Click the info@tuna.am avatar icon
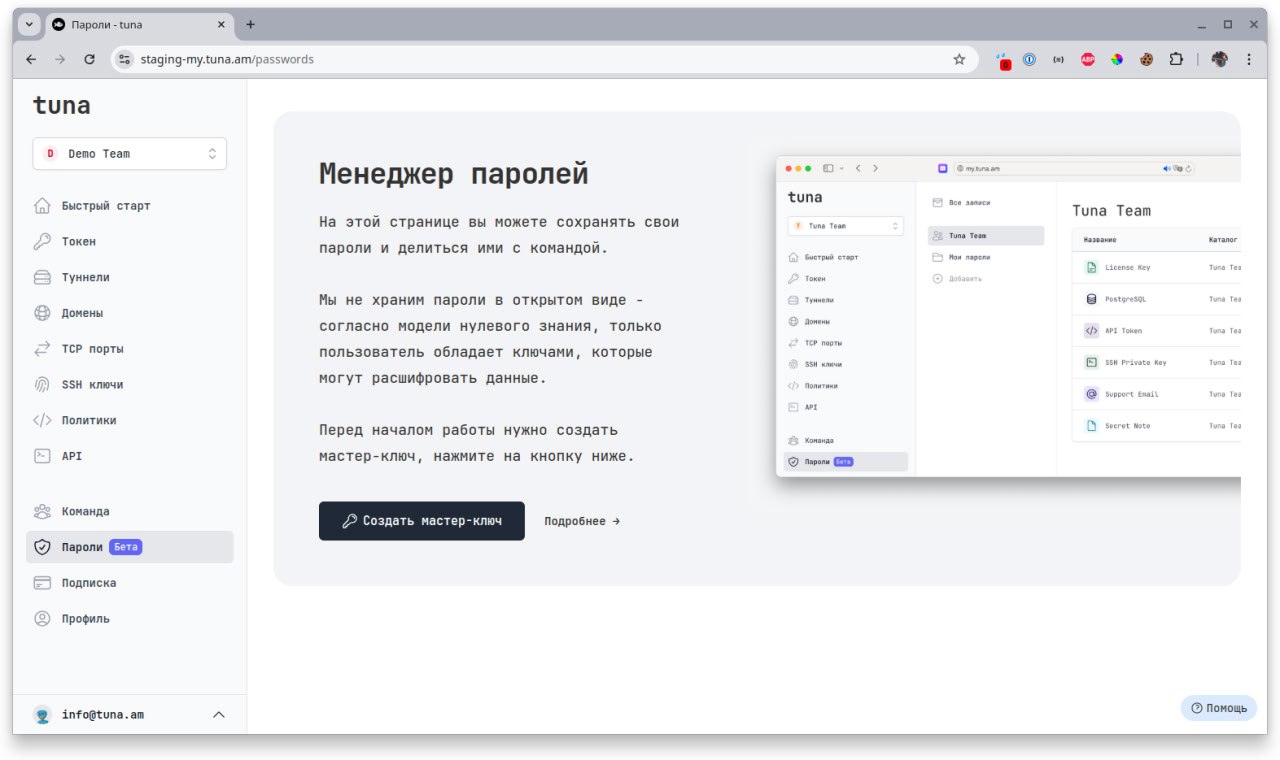1280x760 pixels. pos(42,715)
